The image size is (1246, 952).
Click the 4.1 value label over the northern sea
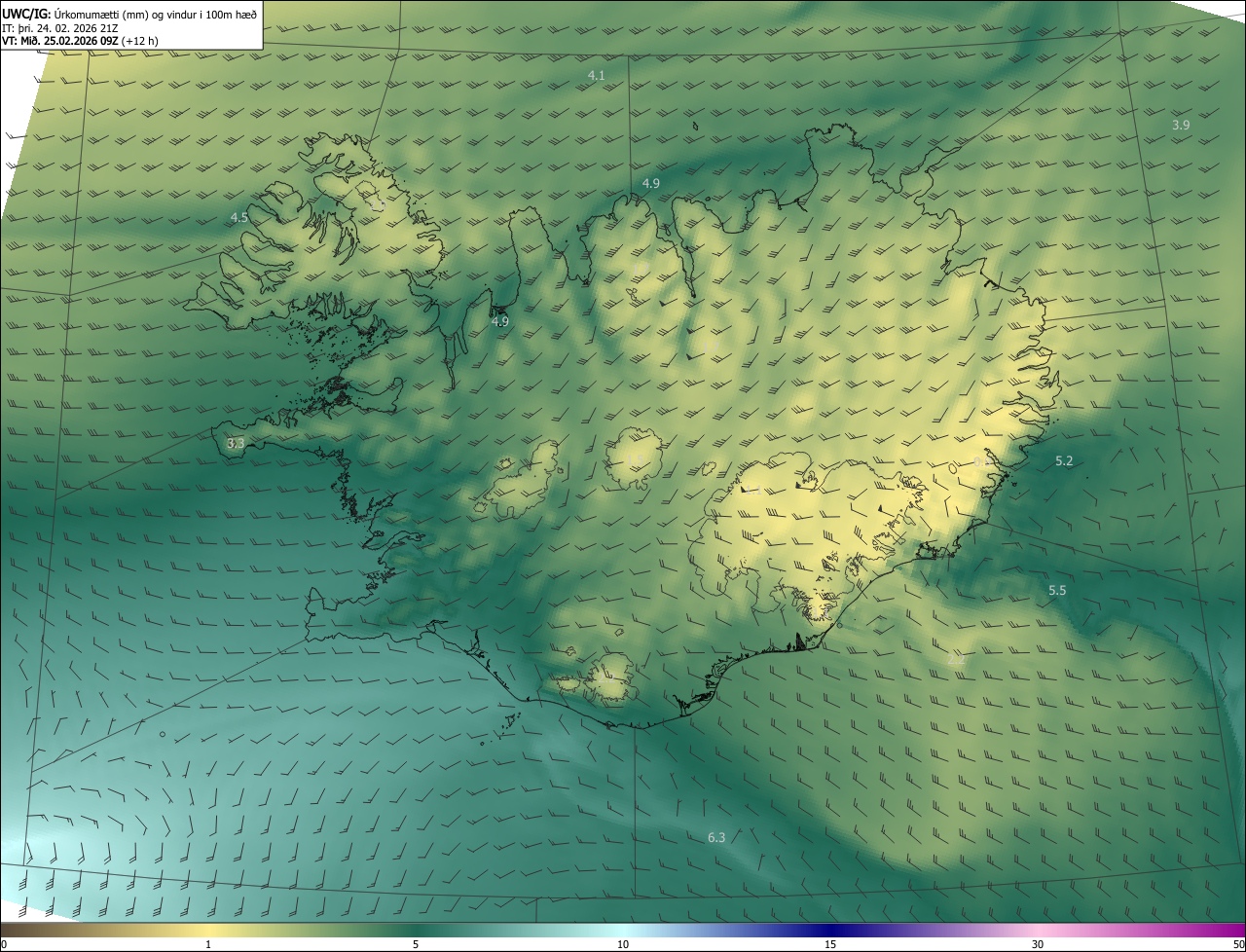pos(597,75)
